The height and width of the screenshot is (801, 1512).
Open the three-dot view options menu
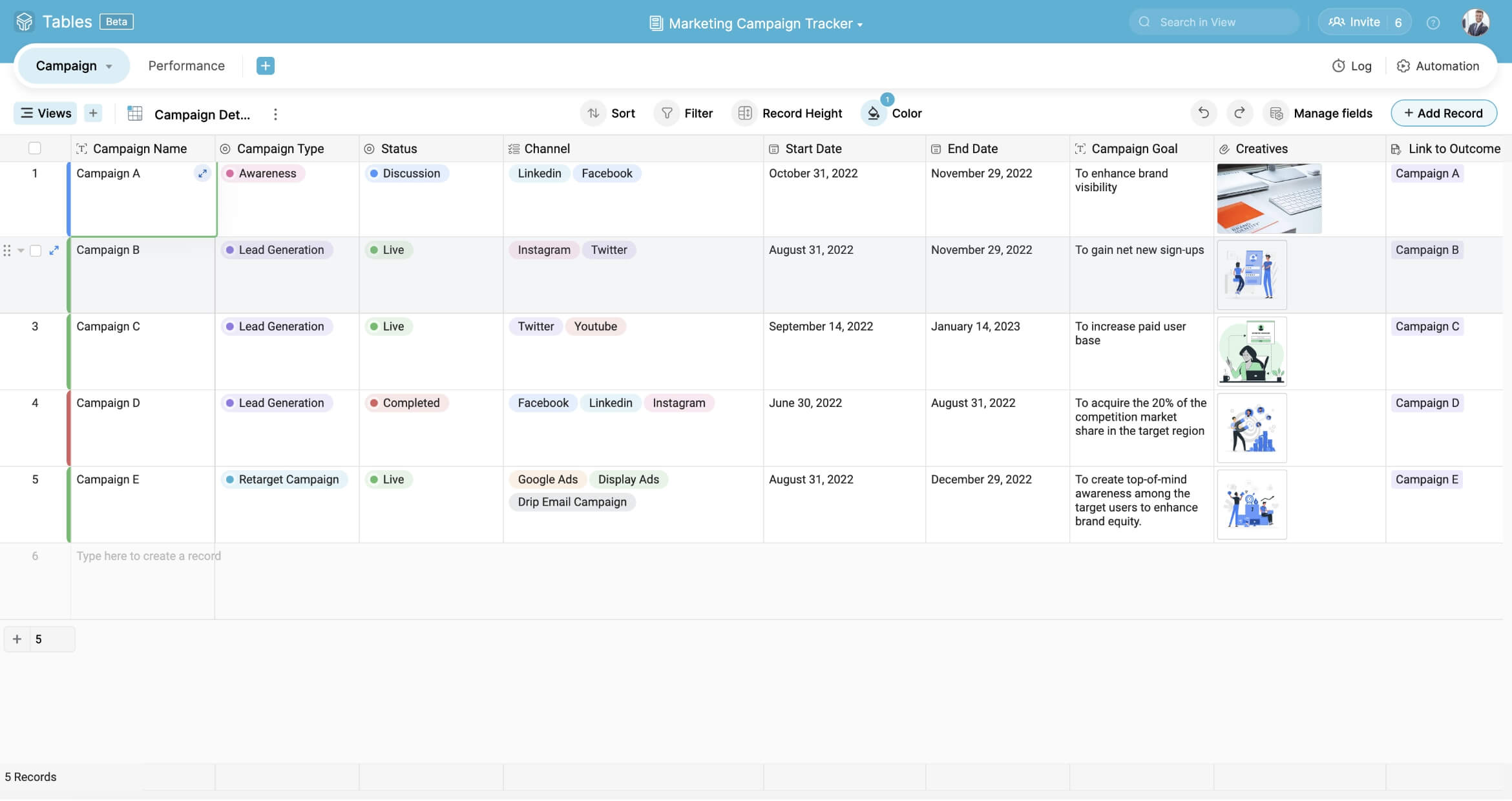[x=275, y=114]
